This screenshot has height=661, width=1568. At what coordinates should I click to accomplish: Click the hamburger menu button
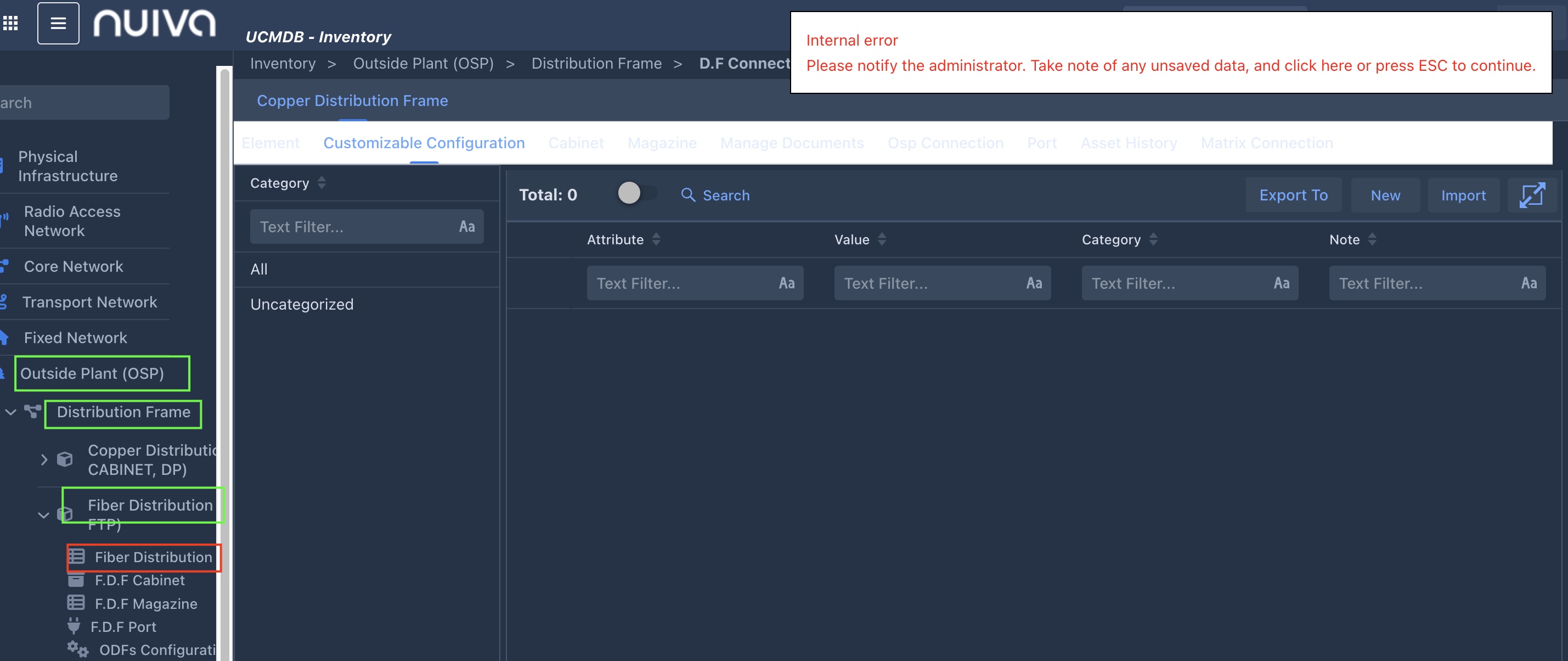click(58, 23)
